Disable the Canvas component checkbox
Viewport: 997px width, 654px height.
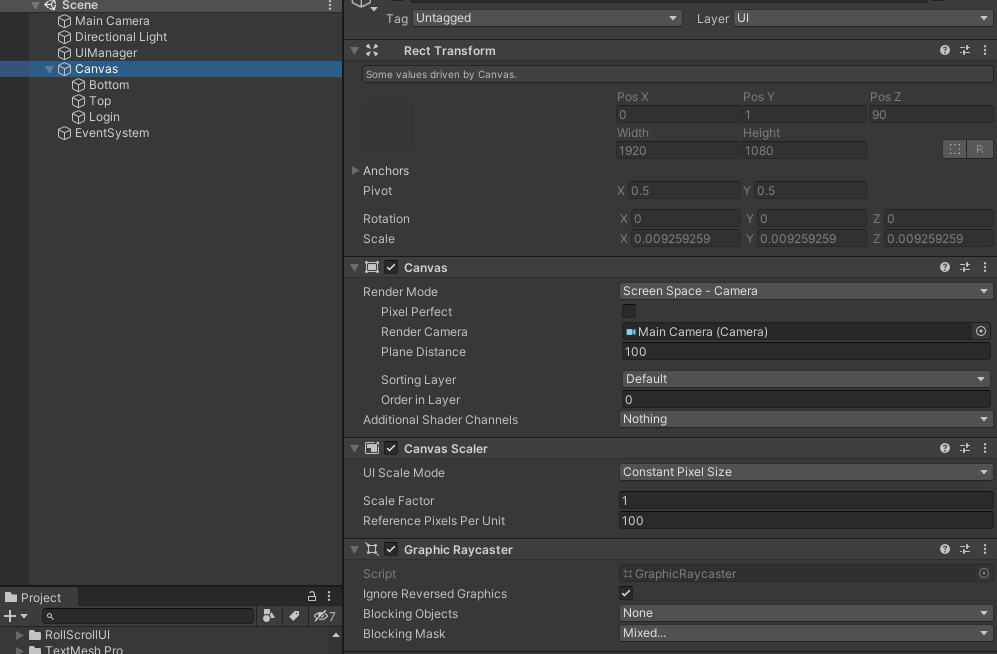391,268
